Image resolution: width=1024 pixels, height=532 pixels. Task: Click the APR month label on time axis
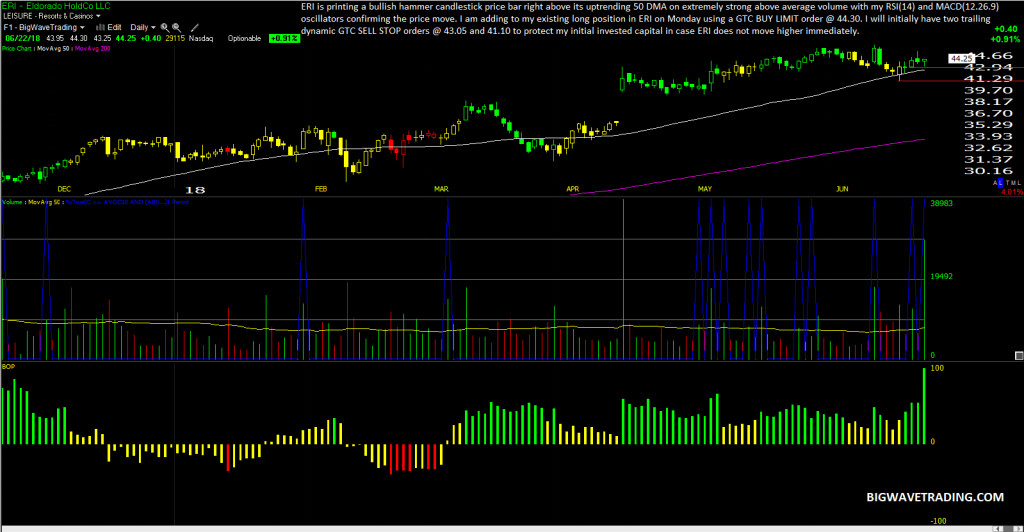[x=573, y=189]
